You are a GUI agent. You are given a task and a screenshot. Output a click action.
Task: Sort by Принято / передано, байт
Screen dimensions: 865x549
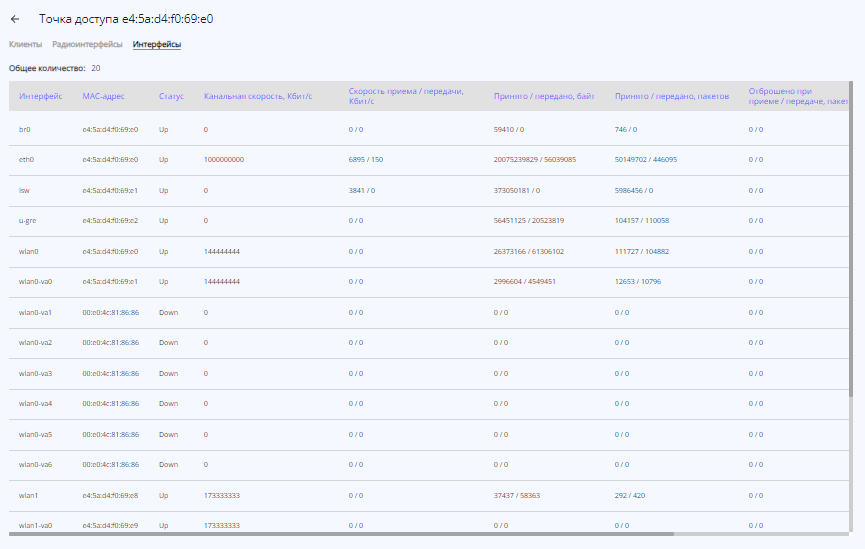(x=544, y=96)
